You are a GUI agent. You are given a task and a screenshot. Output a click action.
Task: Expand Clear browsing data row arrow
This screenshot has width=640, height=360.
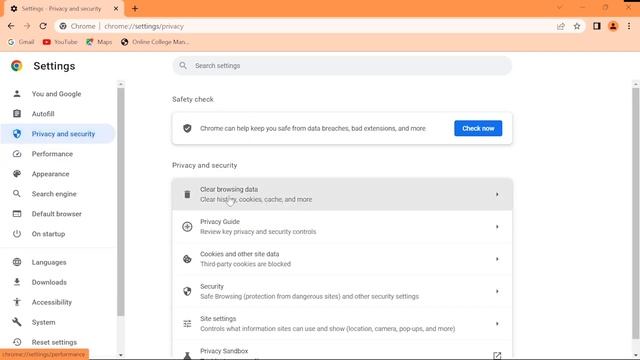[x=497, y=194]
